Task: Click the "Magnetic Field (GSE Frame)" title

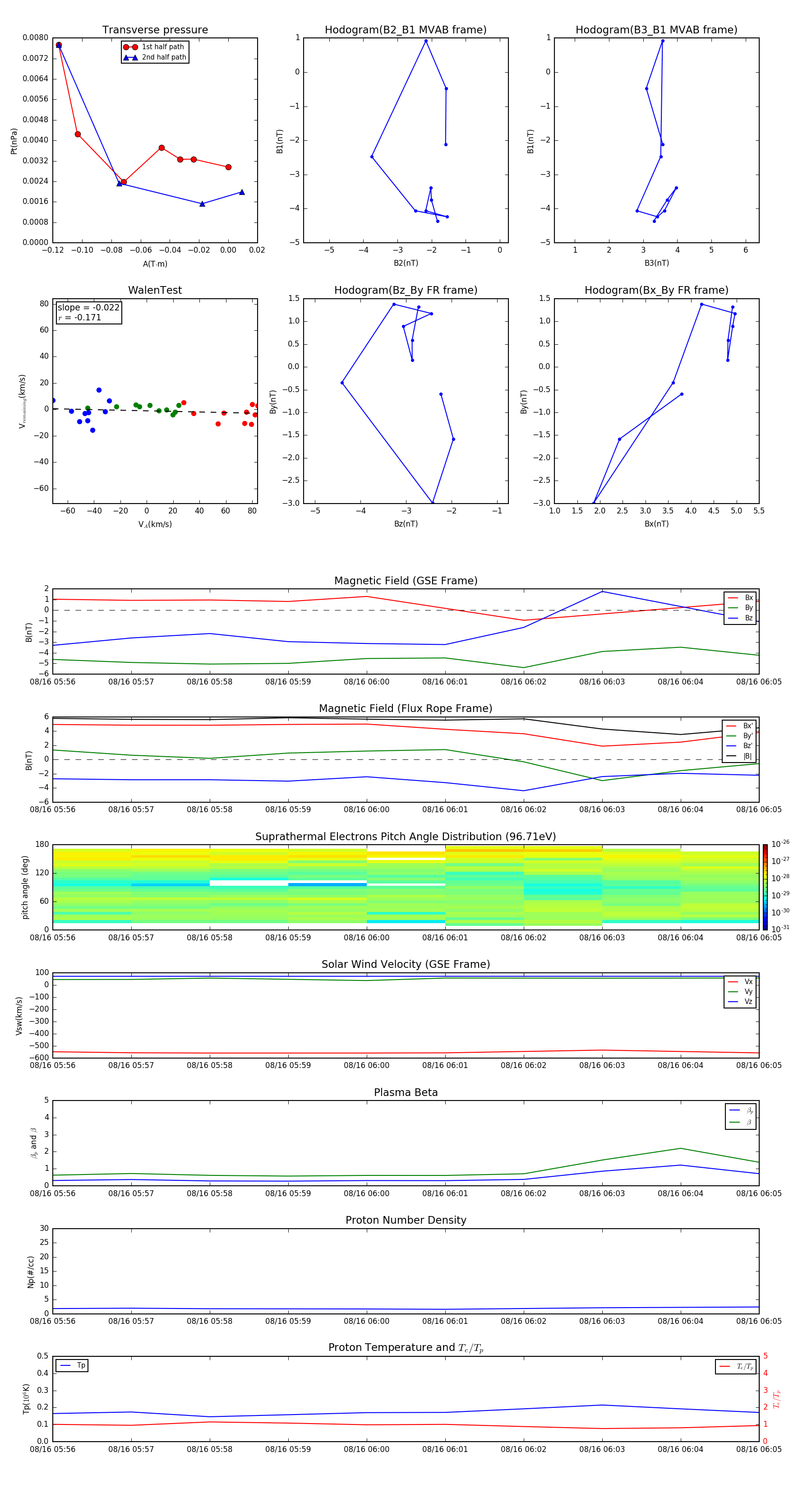Action: pyautogui.click(x=406, y=581)
